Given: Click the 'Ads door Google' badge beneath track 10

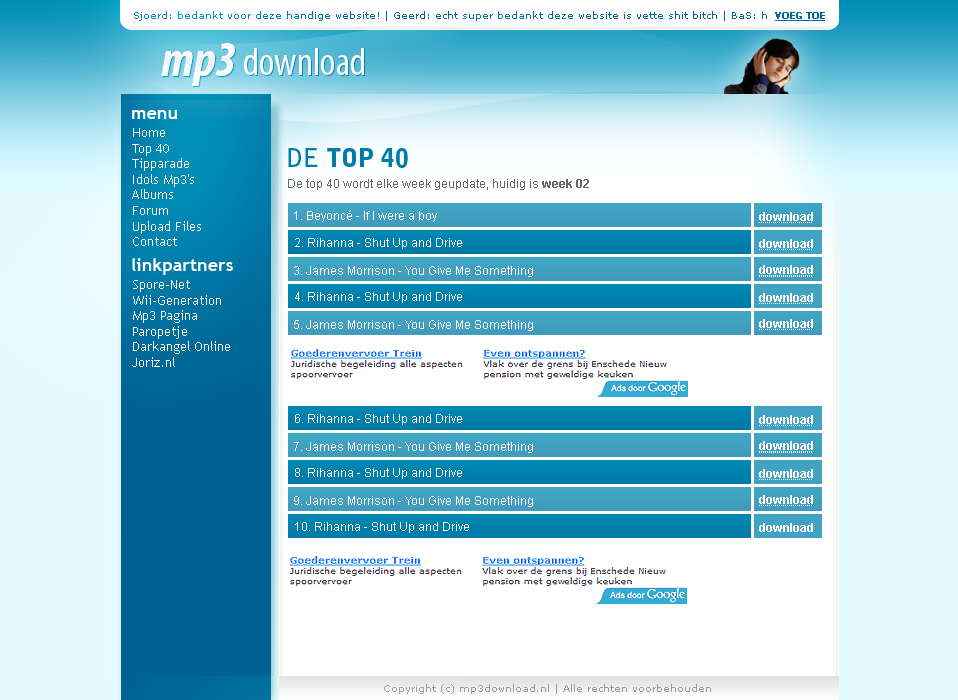Looking at the screenshot, I should pos(642,596).
